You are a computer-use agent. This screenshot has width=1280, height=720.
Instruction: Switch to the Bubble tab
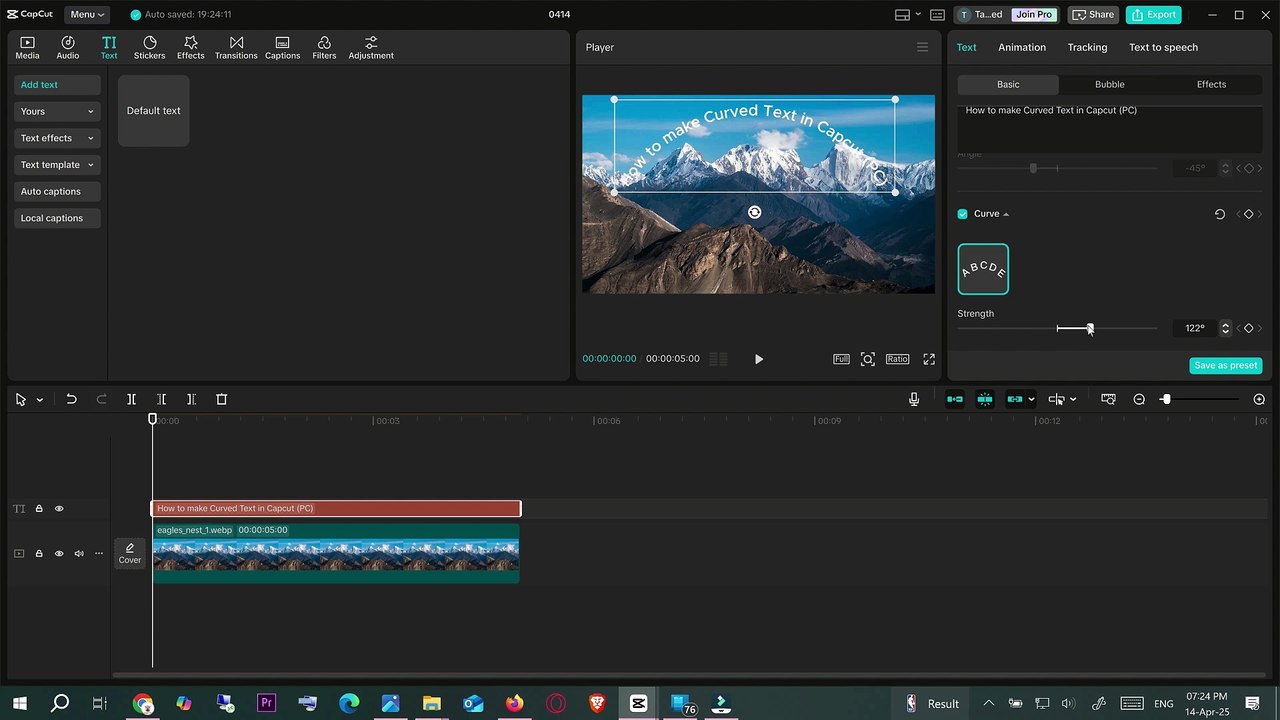(x=1109, y=85)
